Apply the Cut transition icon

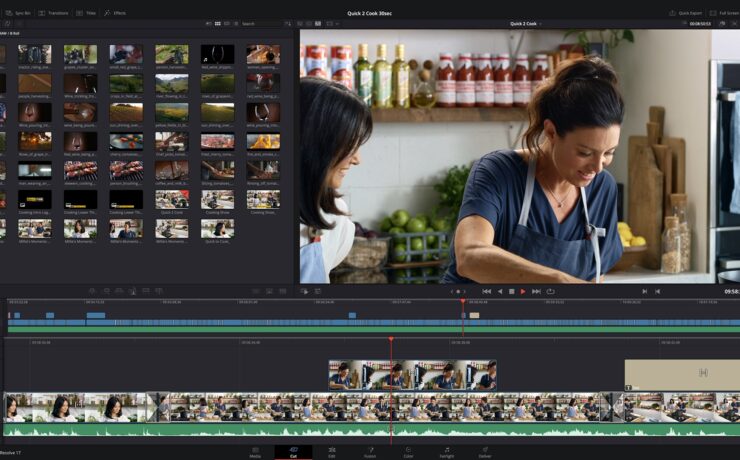coord(255,292)
